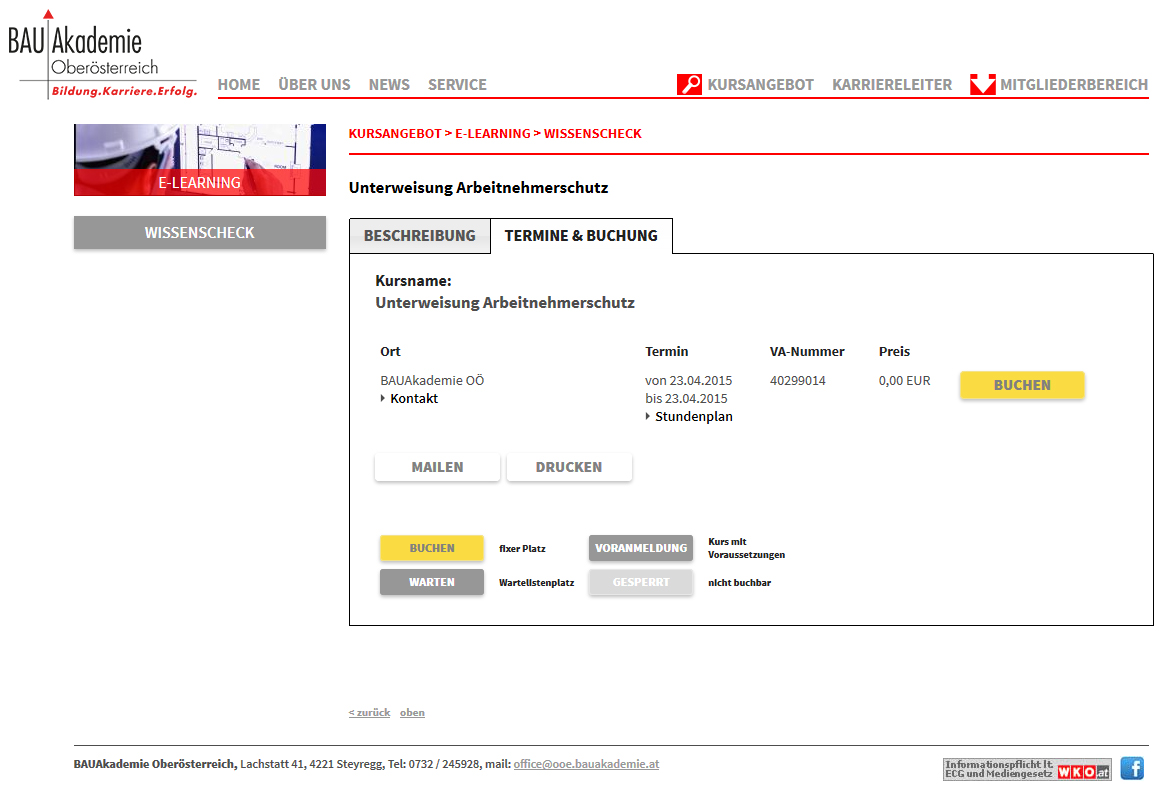Open the Facebook page icon
1168x801 pixels.
[x=1132, y=767]
